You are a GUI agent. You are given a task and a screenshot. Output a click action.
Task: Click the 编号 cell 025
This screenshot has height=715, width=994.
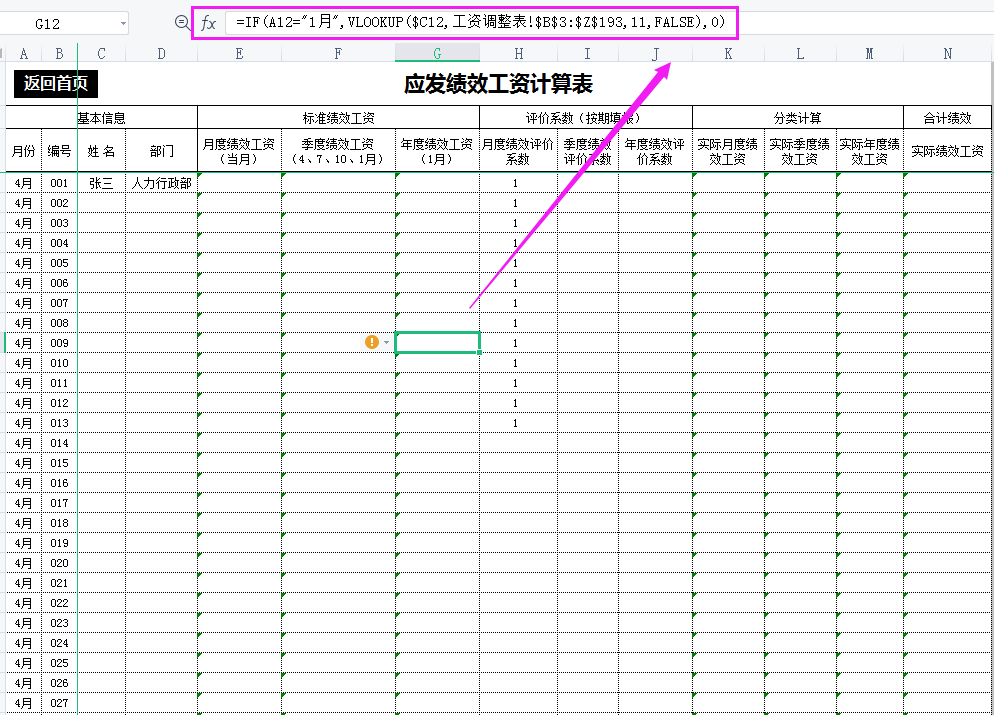(59, 663)
